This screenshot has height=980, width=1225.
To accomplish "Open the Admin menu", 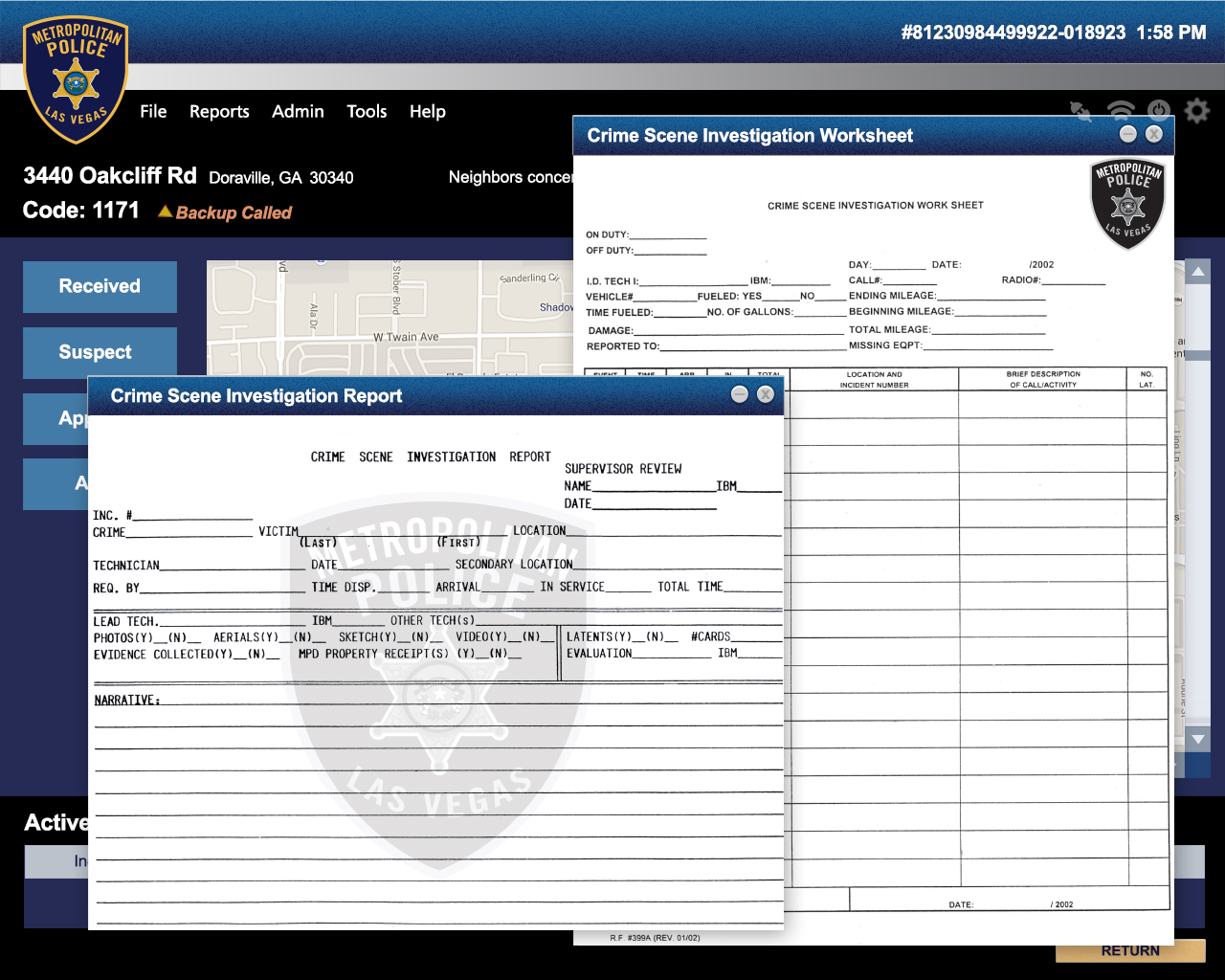I will point(298,112).
